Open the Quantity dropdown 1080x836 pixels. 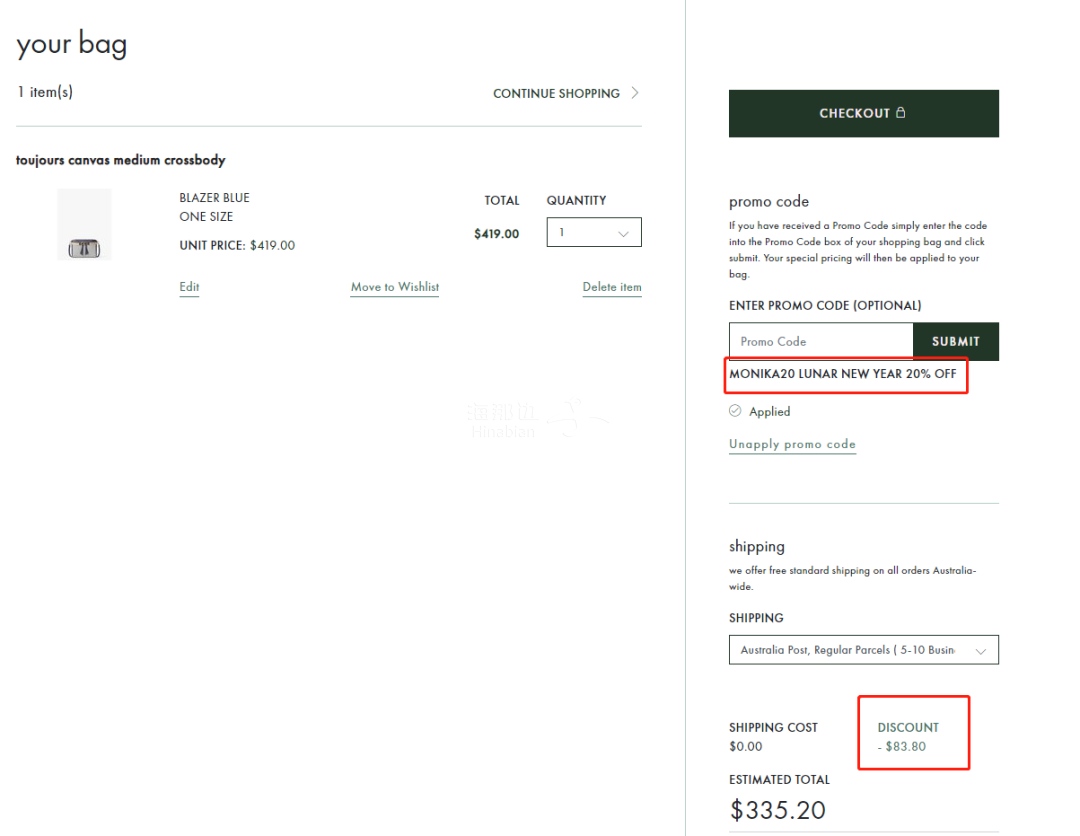tap(593, 232)
